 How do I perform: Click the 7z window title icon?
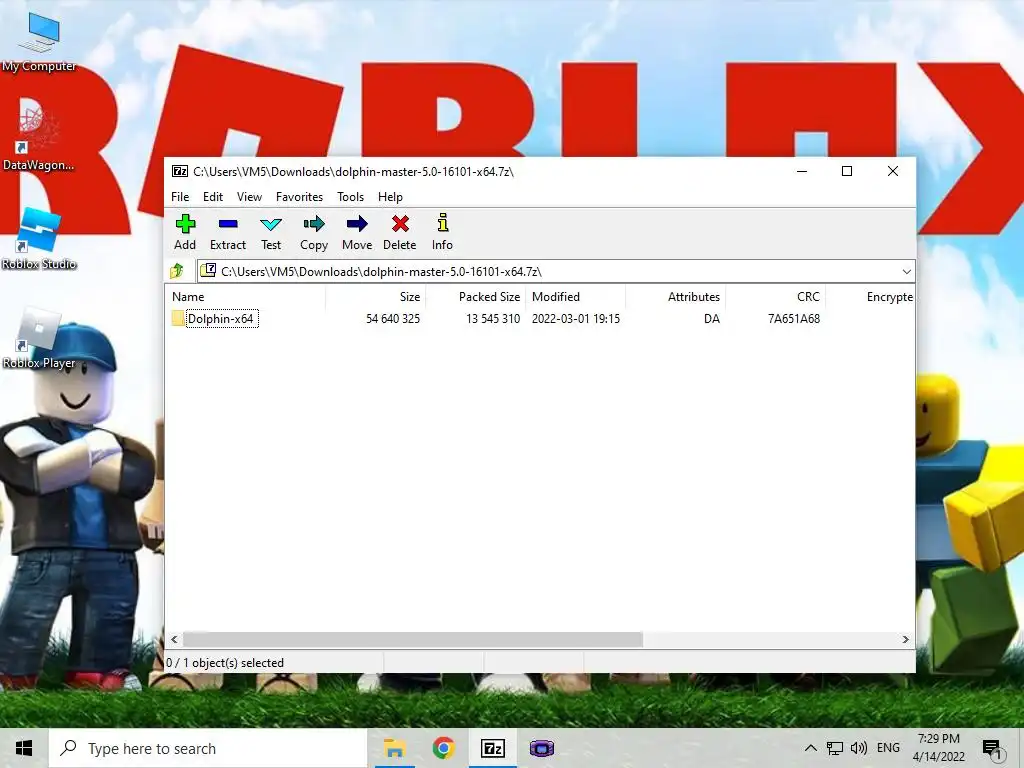tap(180, 171)
